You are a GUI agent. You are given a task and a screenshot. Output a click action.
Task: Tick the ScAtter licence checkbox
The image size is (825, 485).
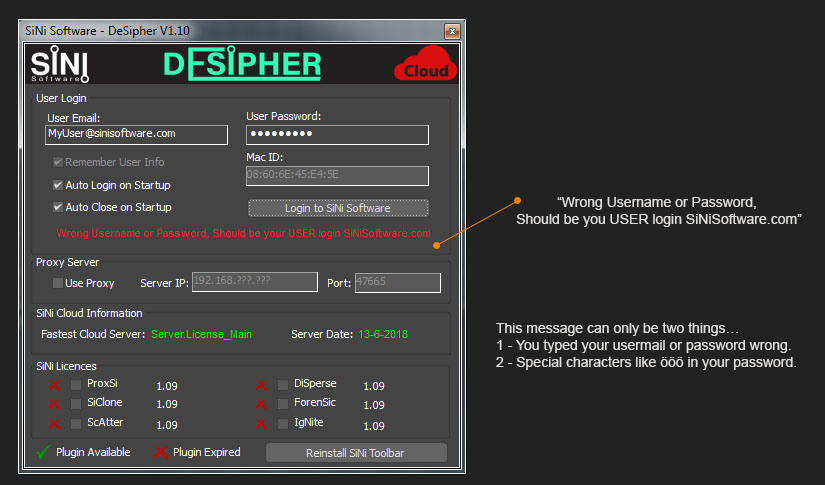point(76,424)
